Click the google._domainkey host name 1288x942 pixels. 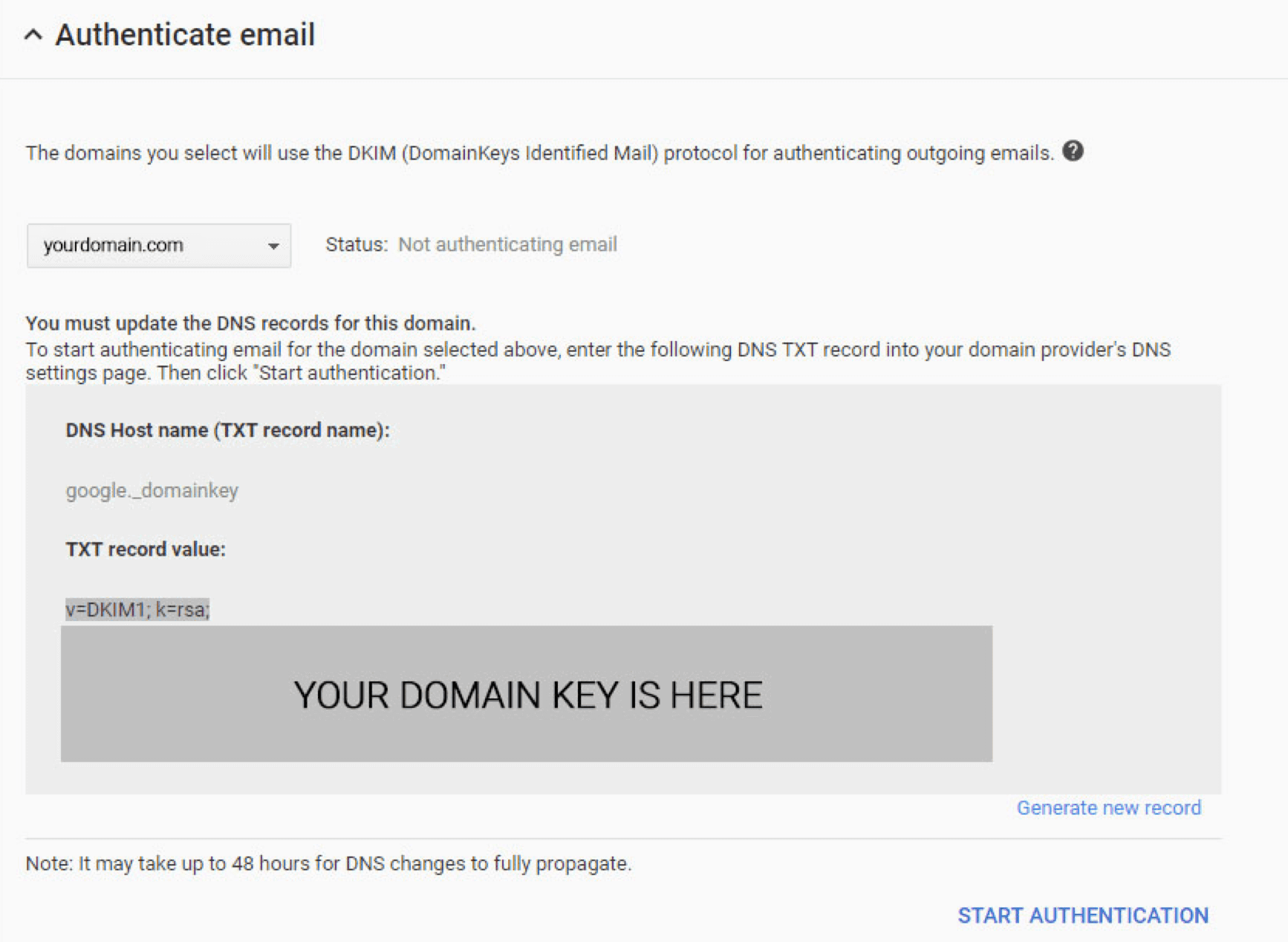coord(152,490)
